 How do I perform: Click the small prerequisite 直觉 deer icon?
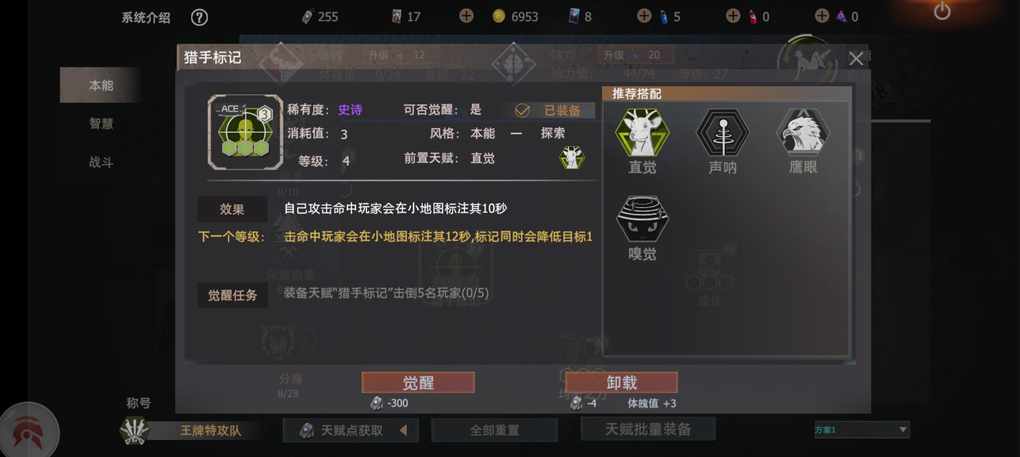(572, 158)
